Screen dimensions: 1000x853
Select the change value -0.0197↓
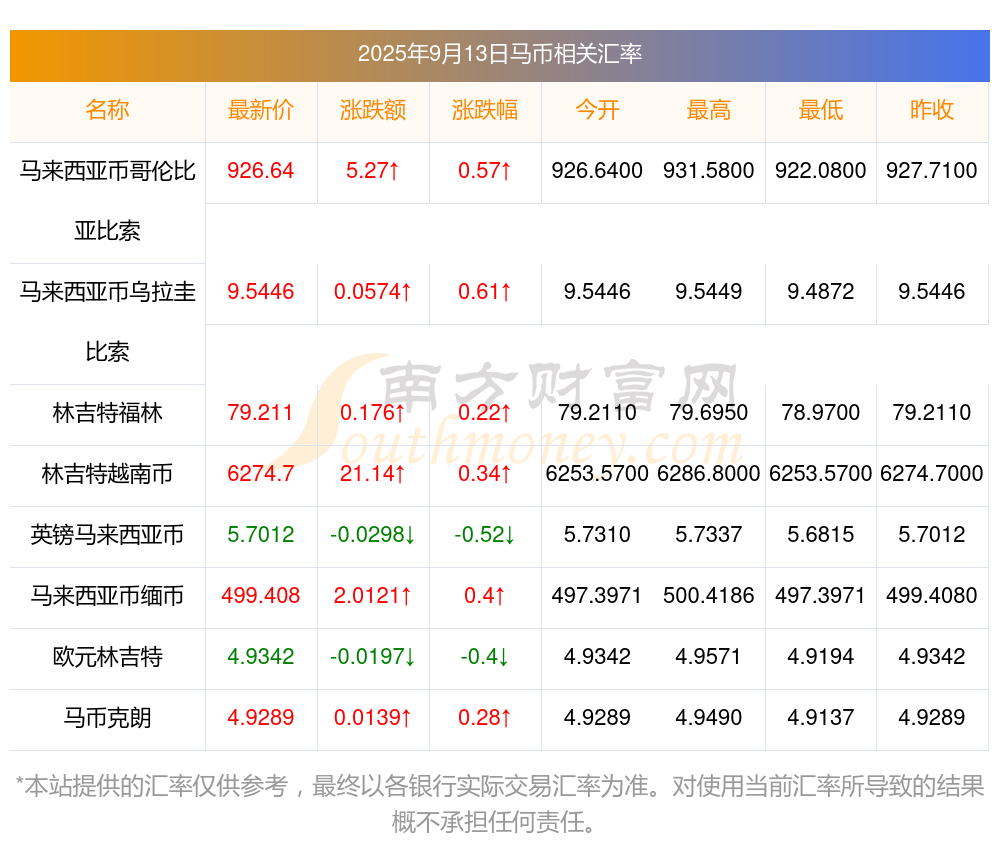[x=372, y=657]
